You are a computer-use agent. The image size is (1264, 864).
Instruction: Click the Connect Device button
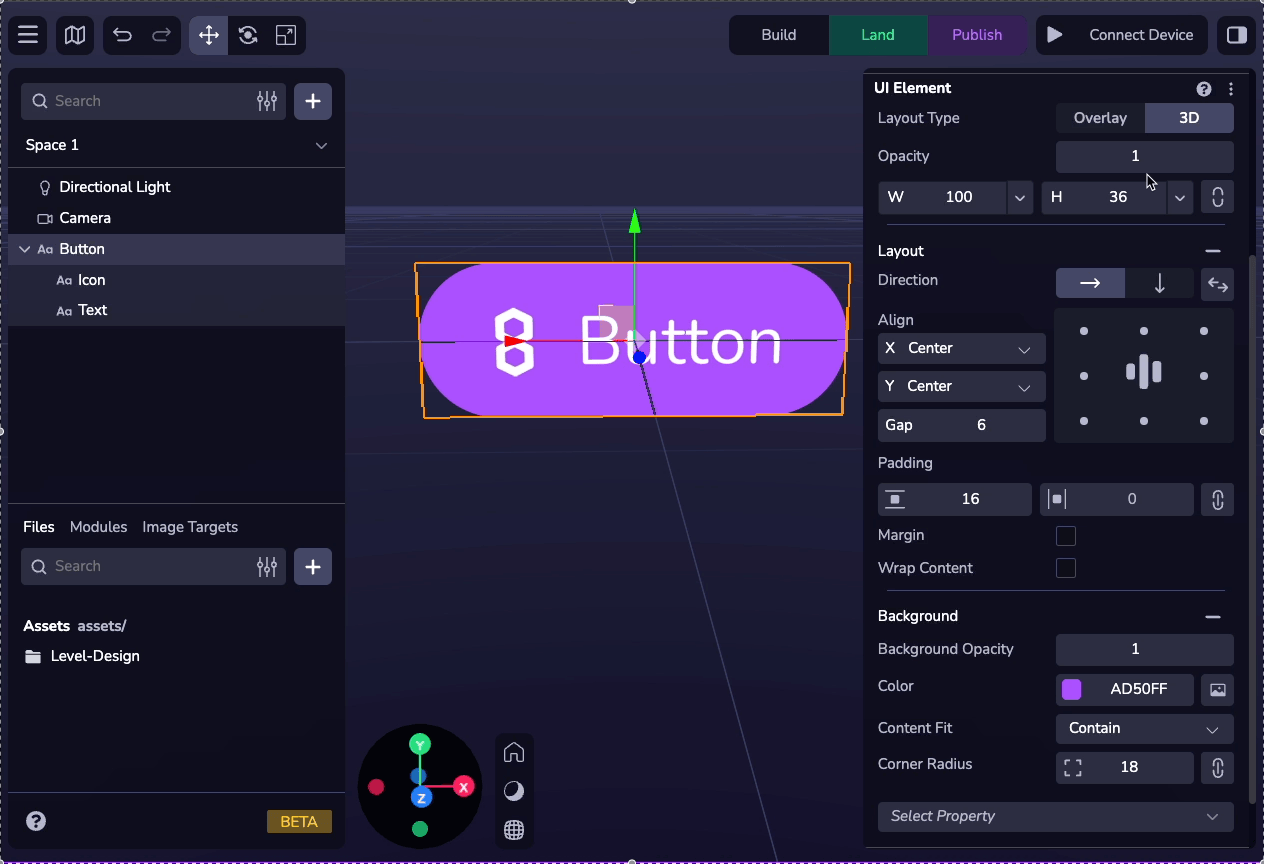(x=1120, y=34)
